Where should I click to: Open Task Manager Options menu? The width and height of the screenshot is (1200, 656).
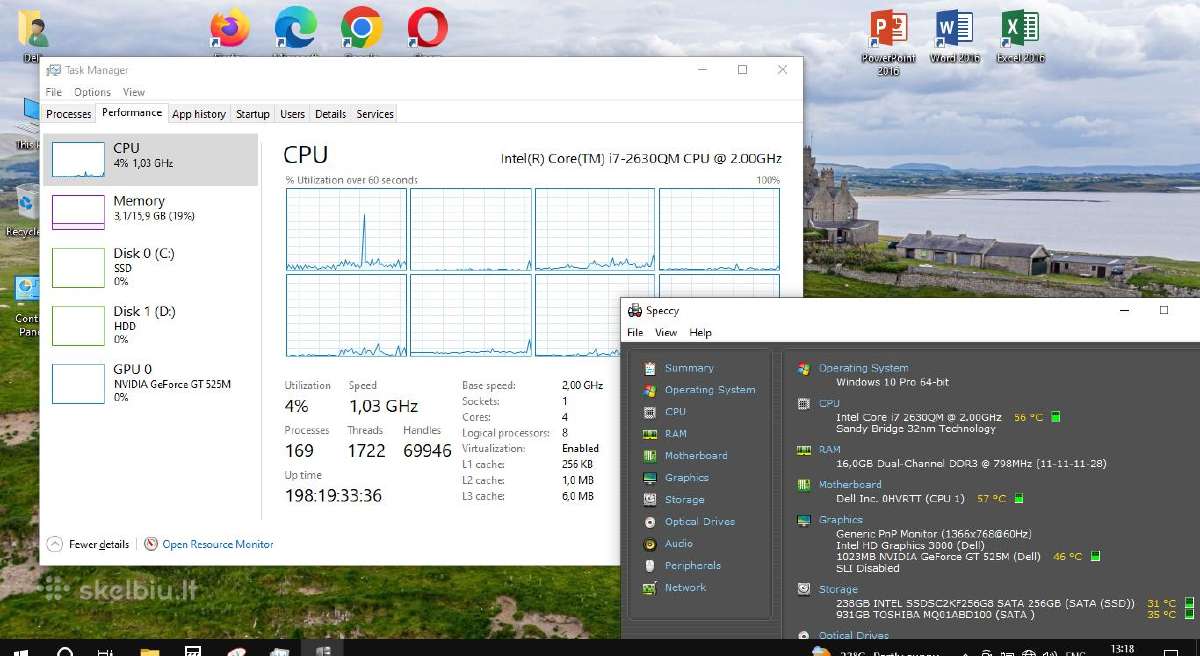click(x=92, y=92)
